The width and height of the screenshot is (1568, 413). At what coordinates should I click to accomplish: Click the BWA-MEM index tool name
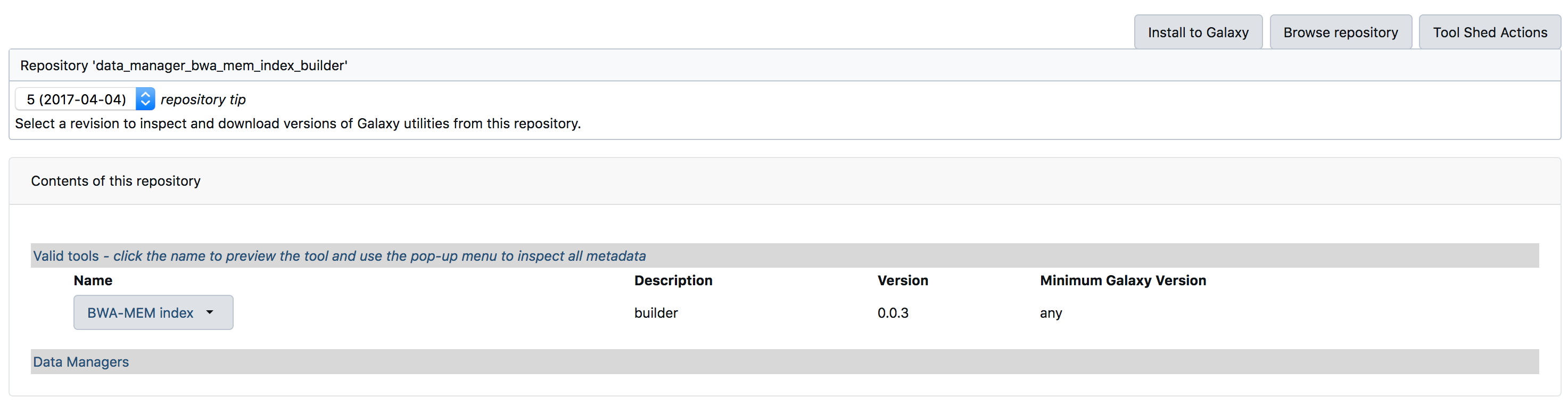[140, 312]
